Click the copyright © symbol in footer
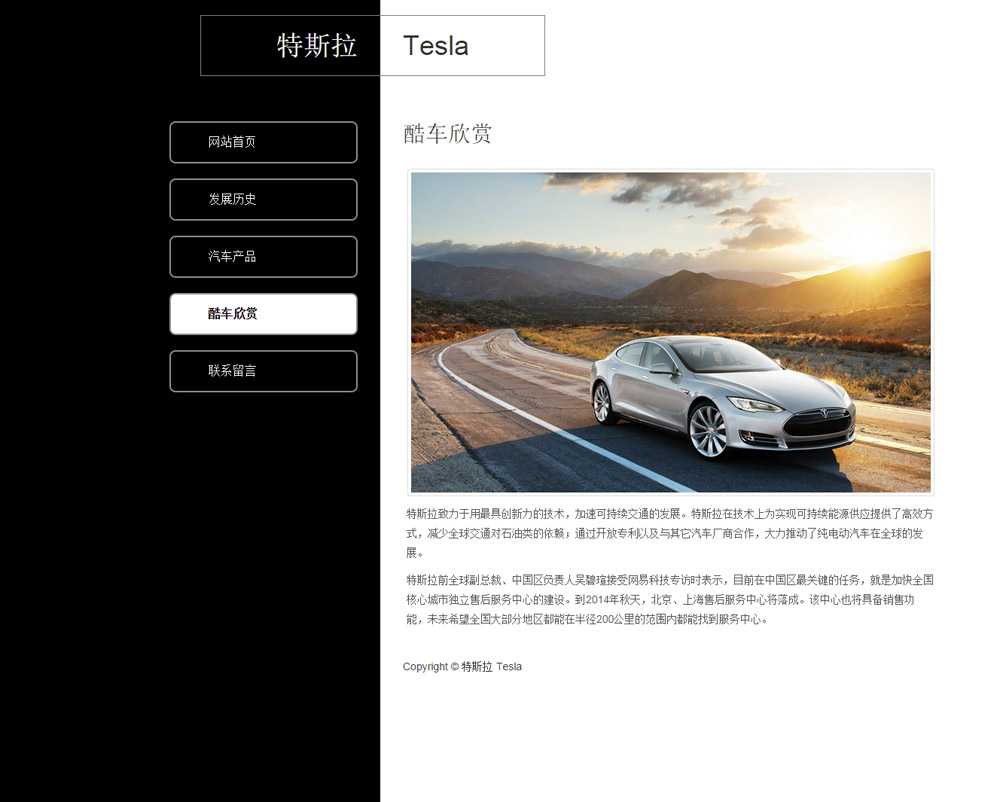Viewport: 1000px width, 802px height. (455, 667)
